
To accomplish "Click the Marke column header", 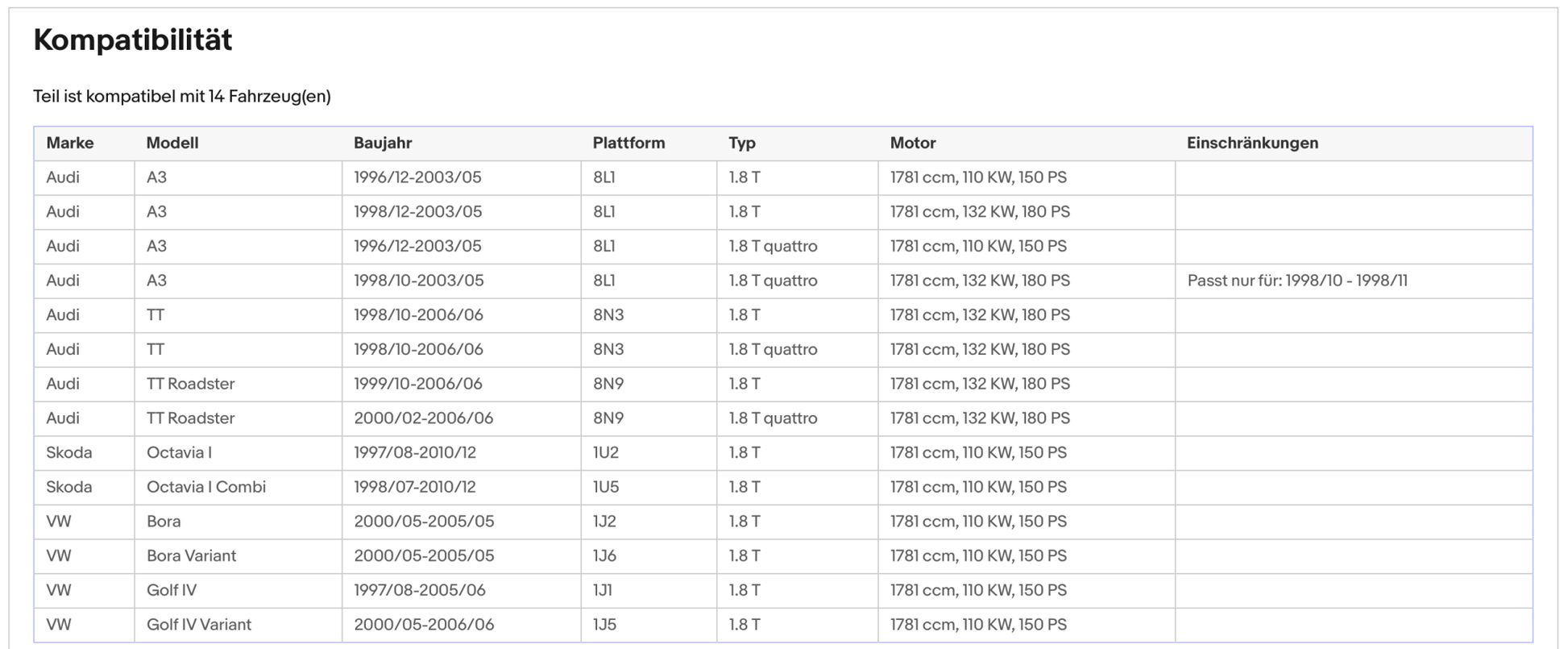I will pos(70,143).
